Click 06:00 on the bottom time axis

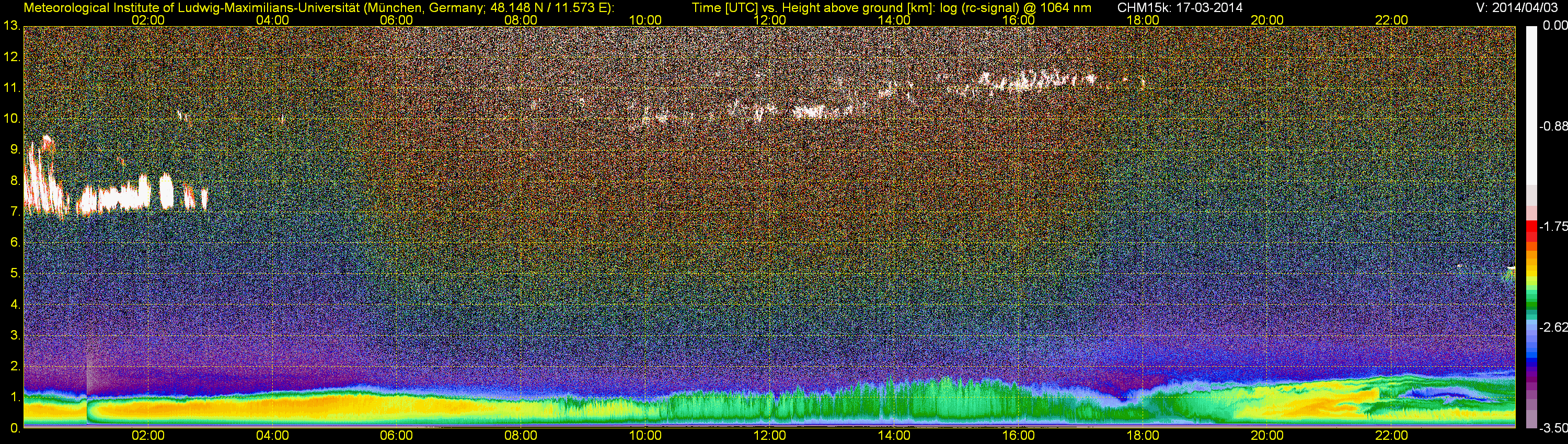click(396, 436)
